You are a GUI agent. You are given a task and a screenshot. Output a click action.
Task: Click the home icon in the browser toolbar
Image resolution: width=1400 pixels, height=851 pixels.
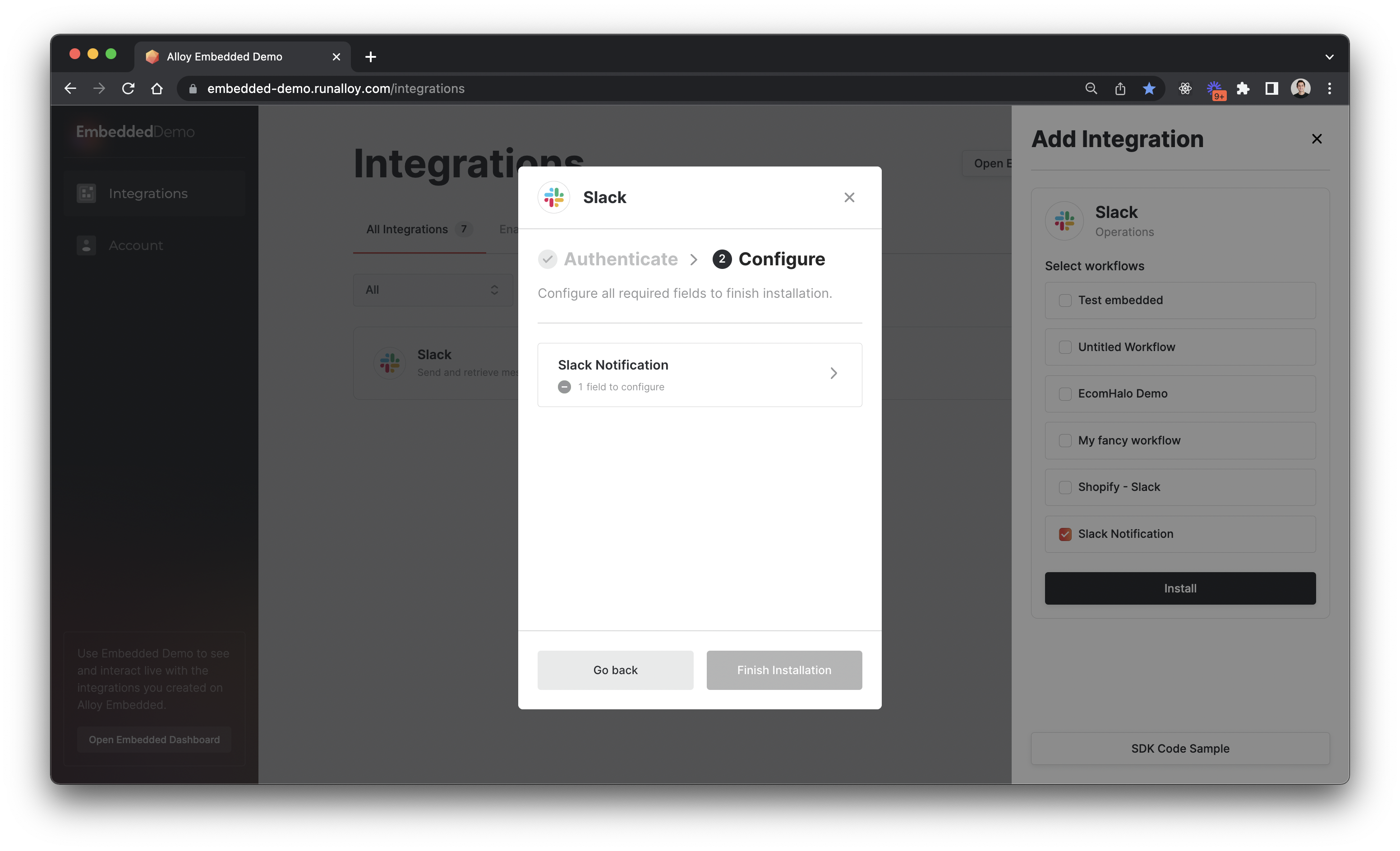pyautogui.click(x=157, y=88)
